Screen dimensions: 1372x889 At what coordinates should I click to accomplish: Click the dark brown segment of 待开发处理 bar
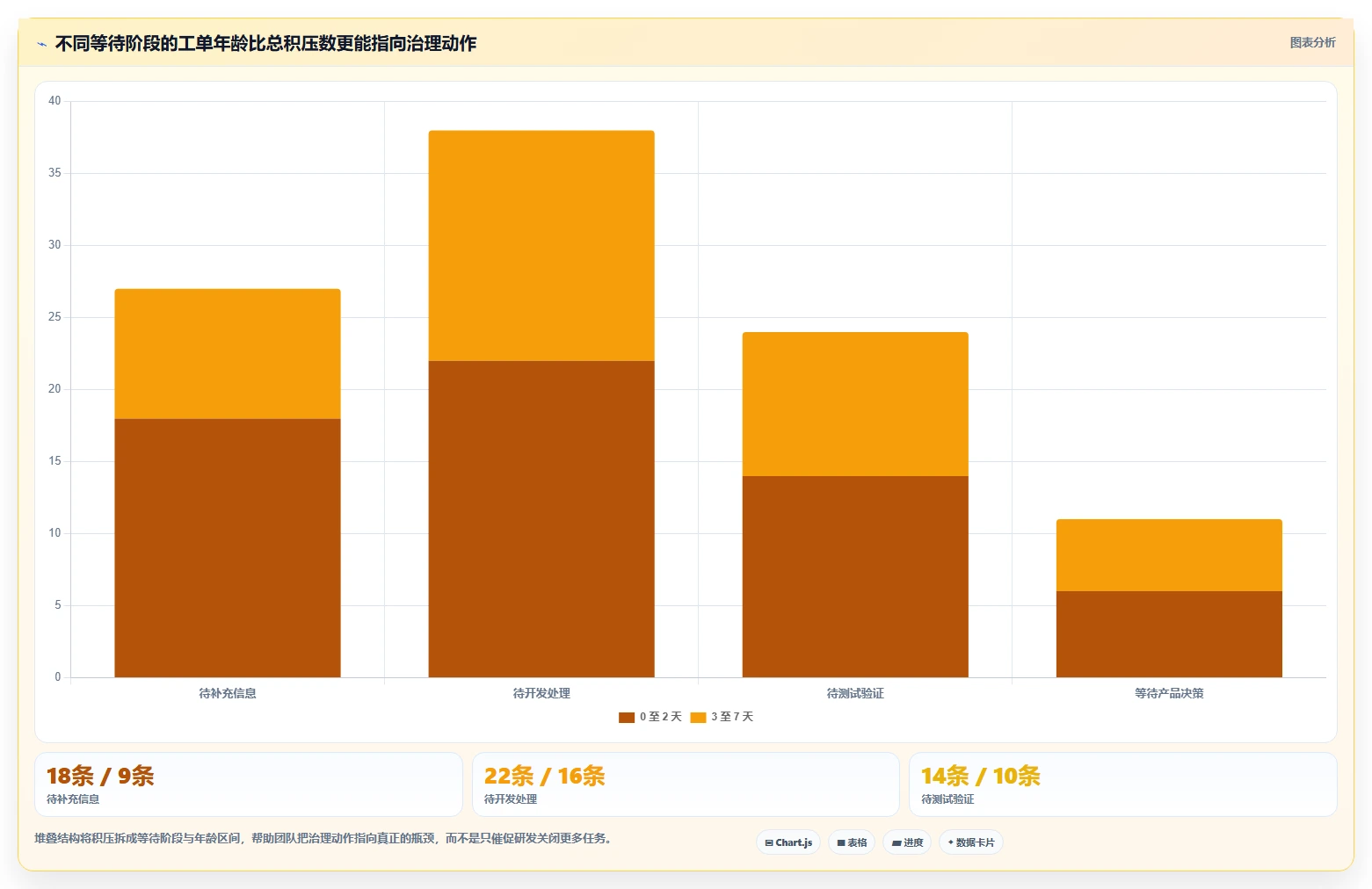pyautogui.click(x=541, y=518)
